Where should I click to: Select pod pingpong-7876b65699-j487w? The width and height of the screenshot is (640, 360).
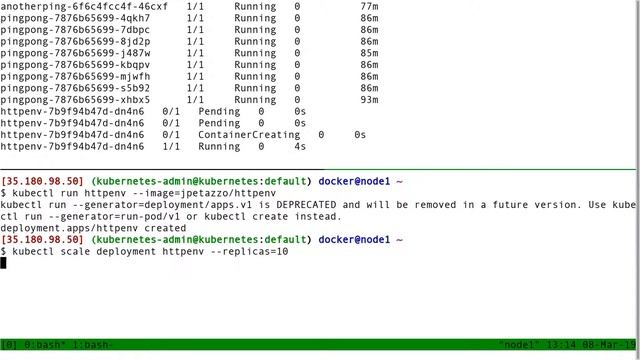pos(75,53)
